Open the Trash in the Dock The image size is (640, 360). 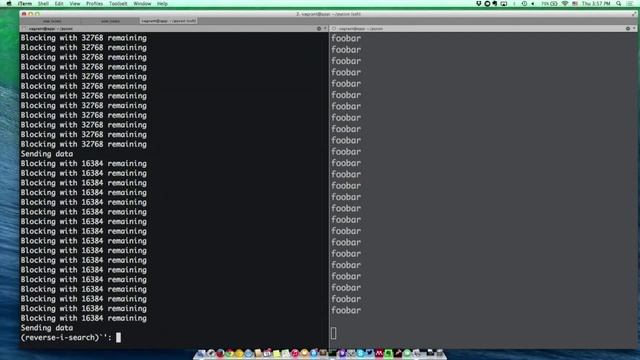(439, 353)
